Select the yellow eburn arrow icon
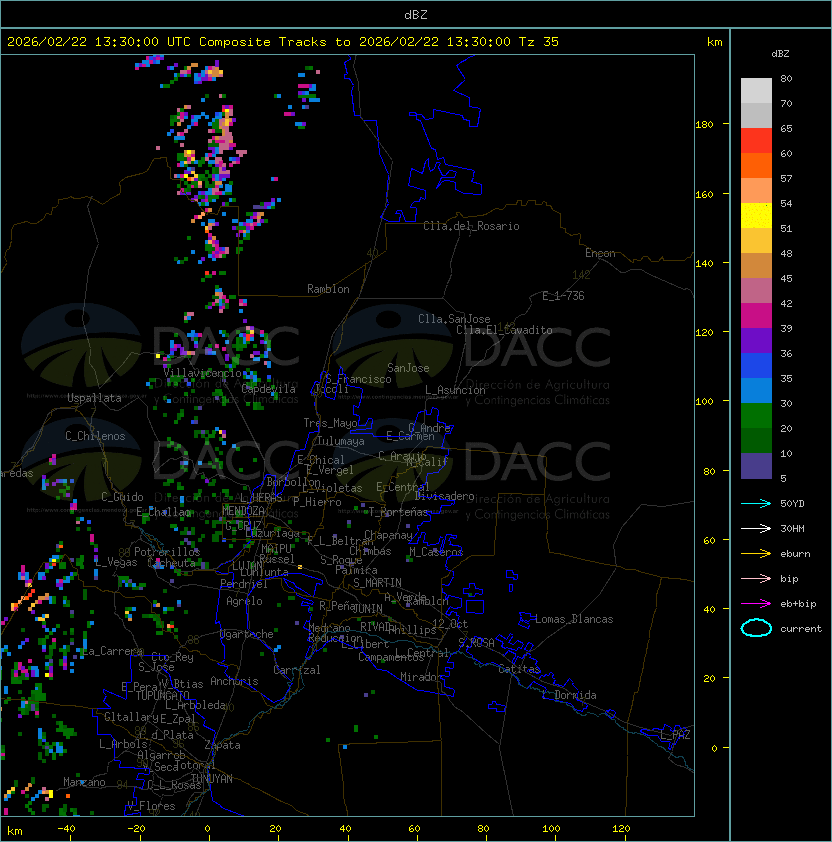The width and height of the screenshot is (832, 842). [x=756, y=554]
